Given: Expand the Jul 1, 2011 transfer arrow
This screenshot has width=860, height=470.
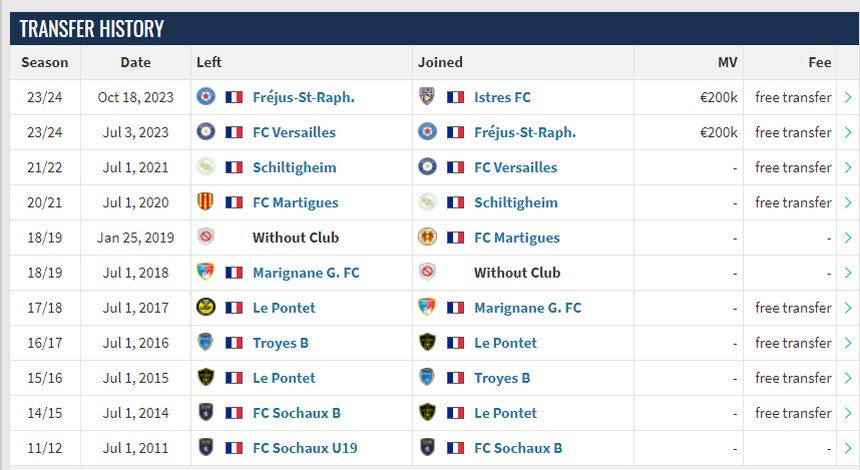Looking at the screenshot, I should pos(848,447).
